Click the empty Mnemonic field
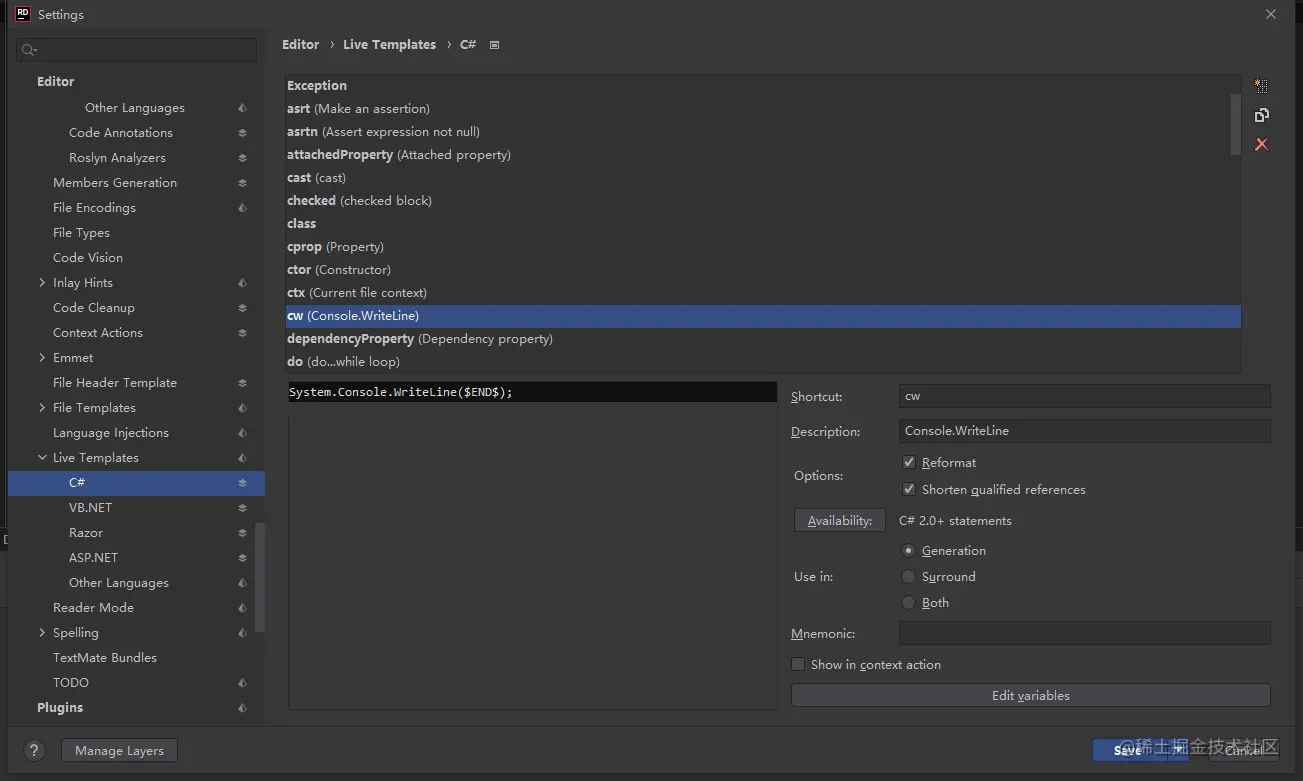This screenshot has width=1303, height=781. [1085, 633]
